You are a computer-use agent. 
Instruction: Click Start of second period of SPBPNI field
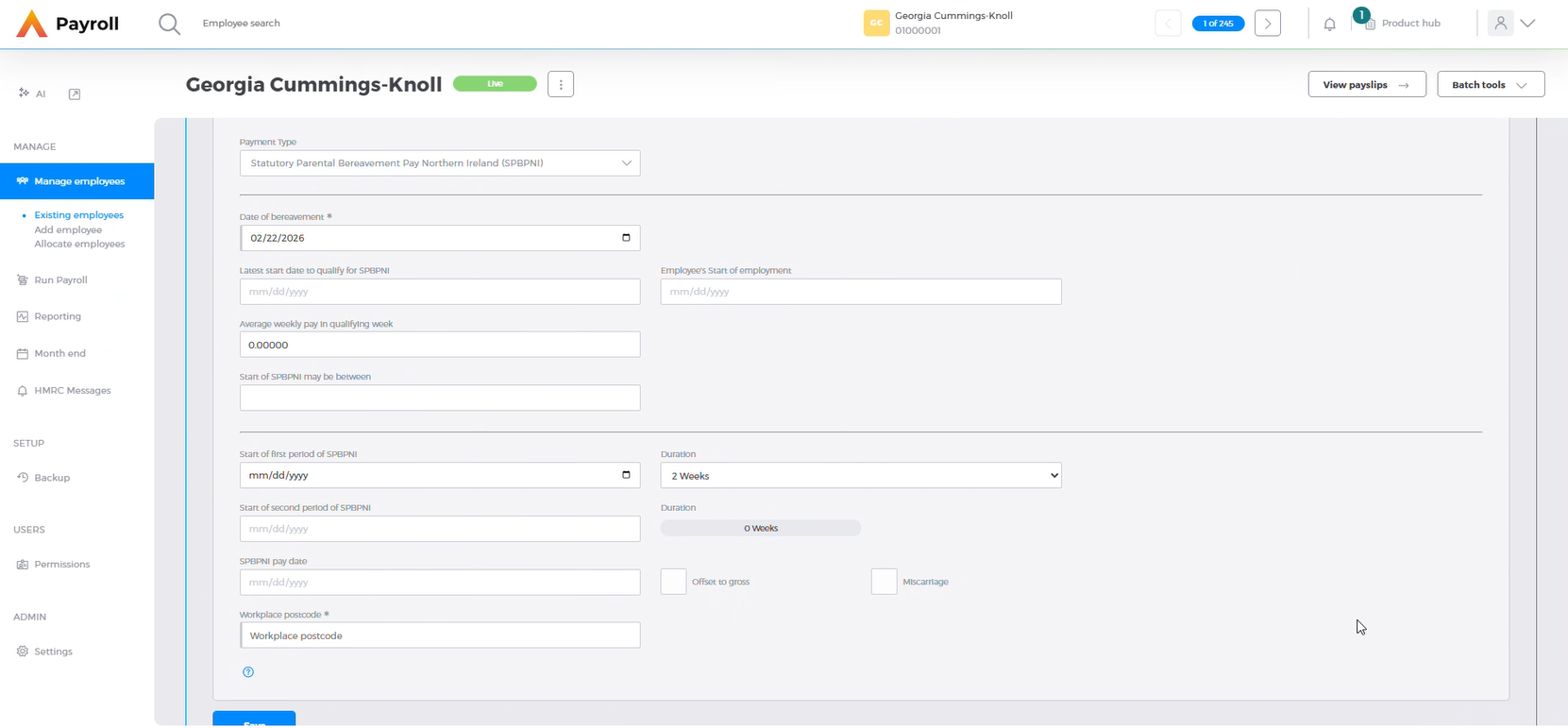click(440, 529)
